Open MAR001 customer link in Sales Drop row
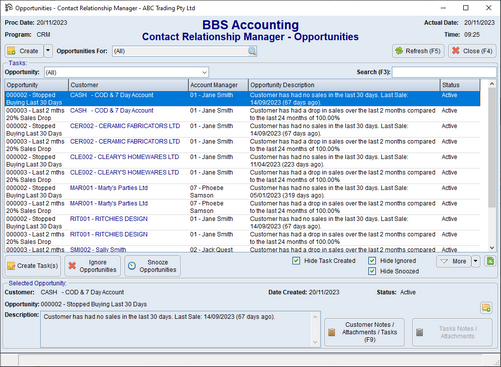501x367 pixels. 109,203
